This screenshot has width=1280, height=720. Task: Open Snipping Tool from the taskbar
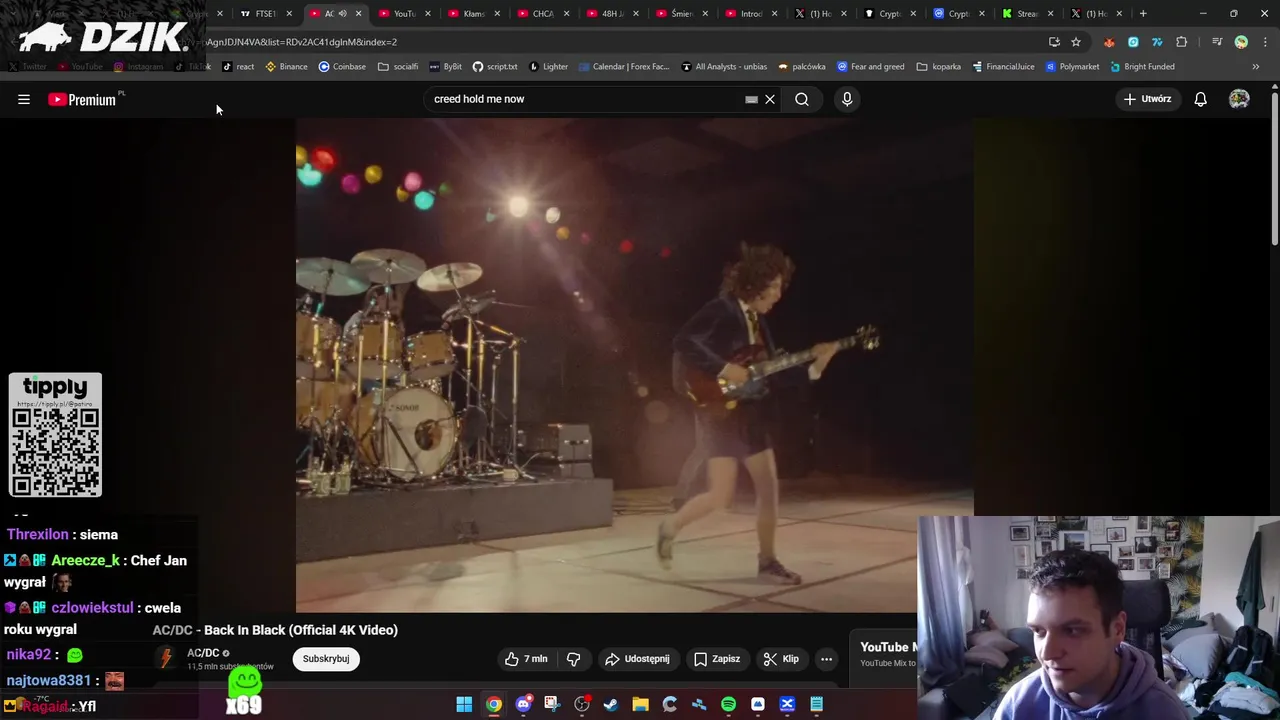tap(552, 704)
